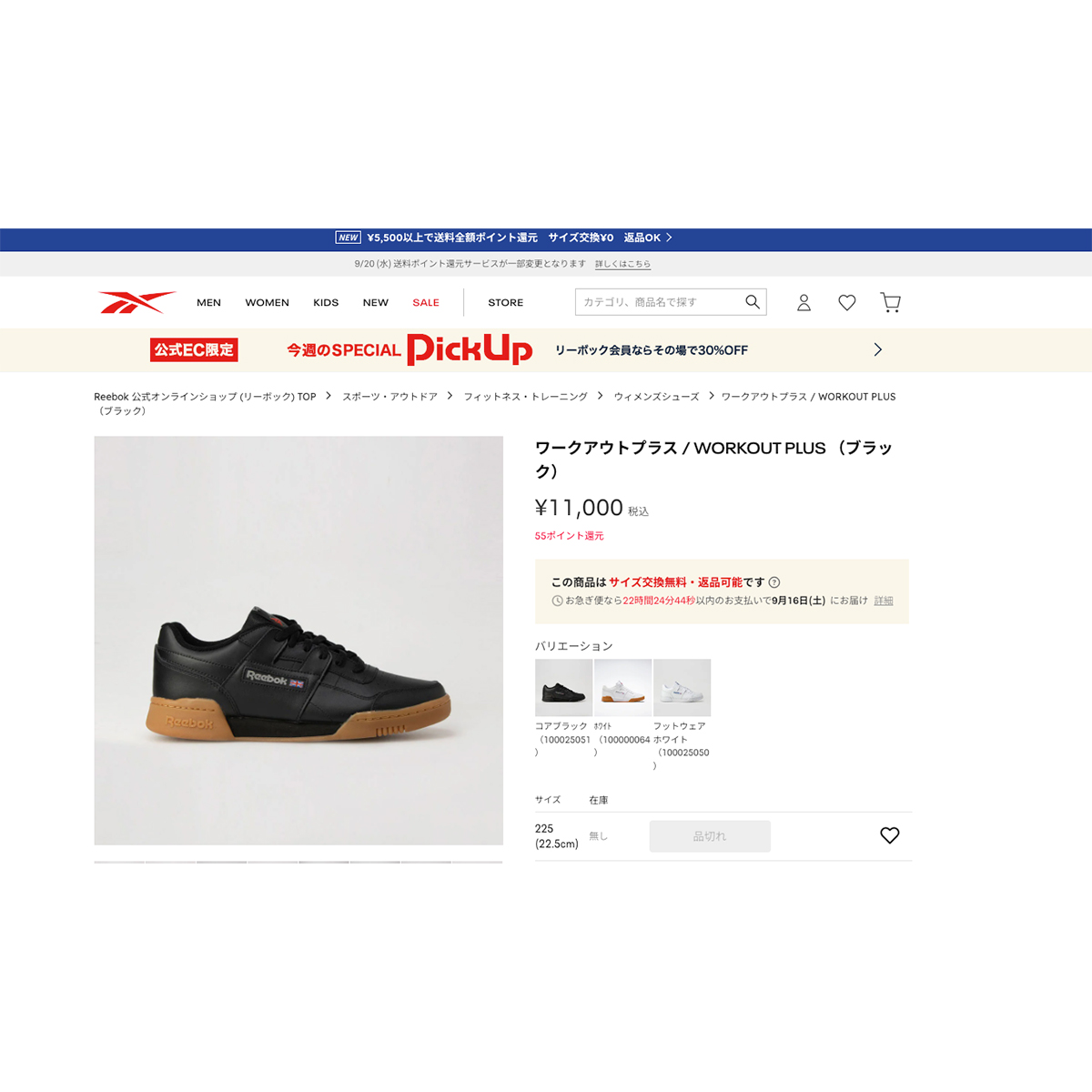Select the core black variation thumbnail
The width and height of the screenshot is (1092, 1092).
pyautogui.click(x=563, y=688)
